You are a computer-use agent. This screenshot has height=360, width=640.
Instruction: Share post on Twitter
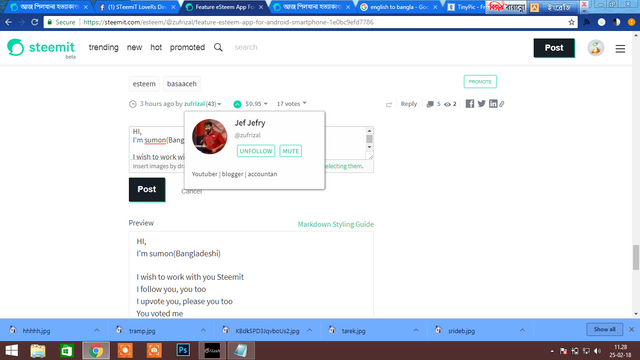pos(482,104)
